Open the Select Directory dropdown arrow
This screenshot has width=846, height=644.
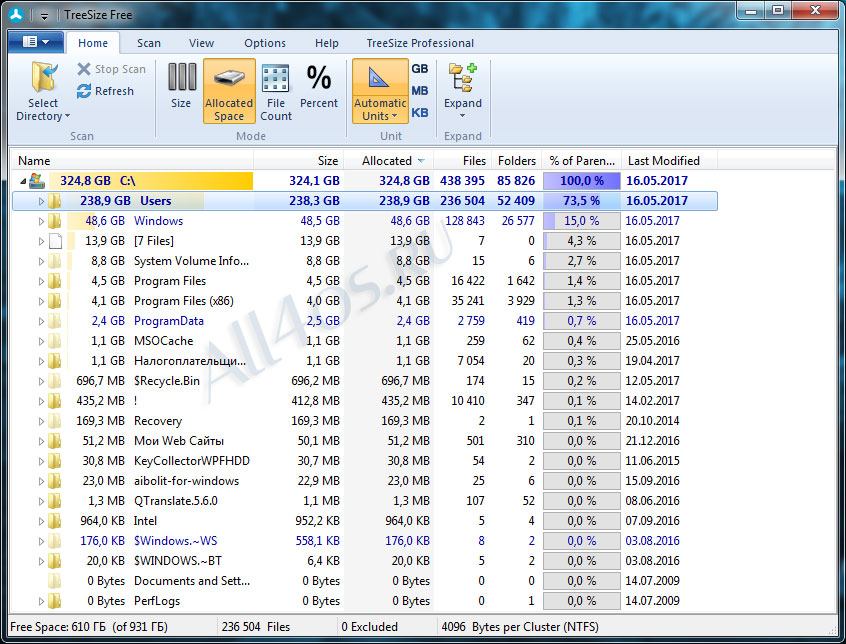[67, 116]
